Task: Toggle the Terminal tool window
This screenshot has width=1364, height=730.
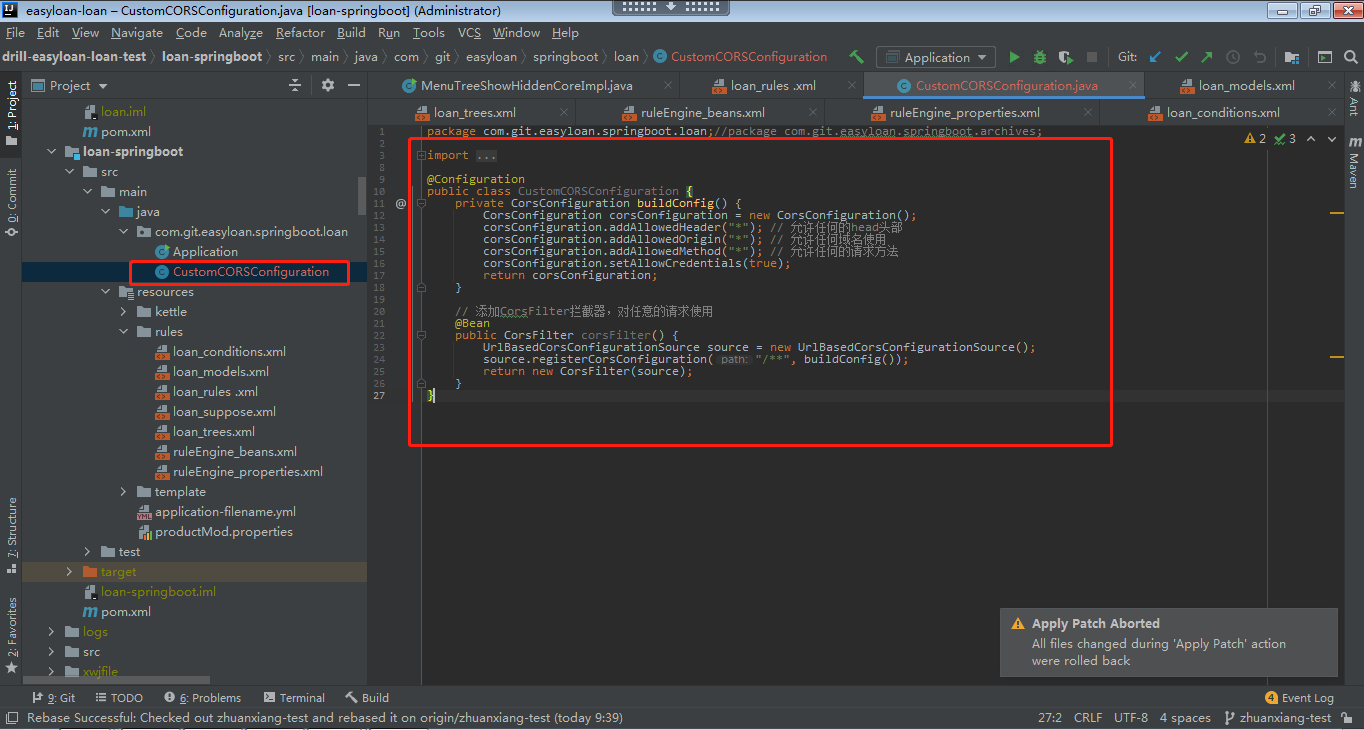Action: [x=294, y=698]
